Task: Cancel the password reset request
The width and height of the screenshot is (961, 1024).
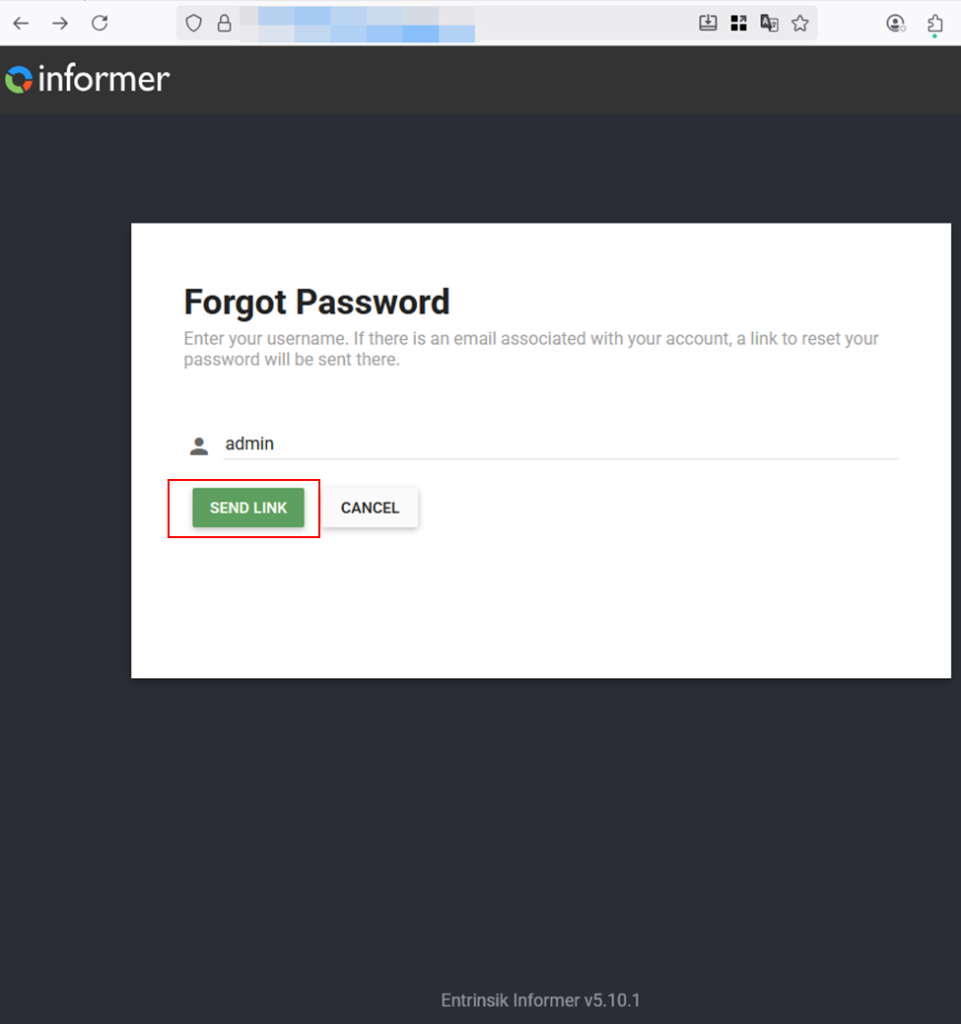Action: pos(370,507)
